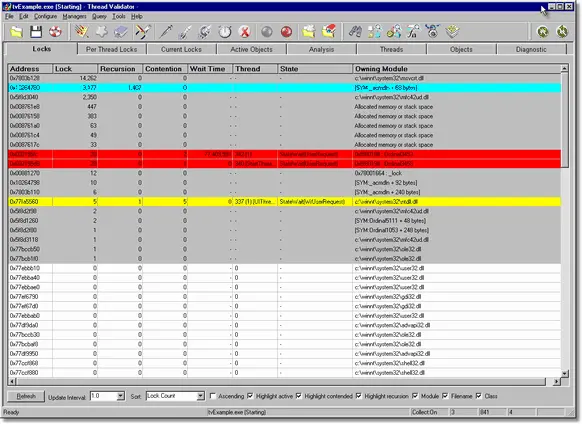
Task: Toggle the Filename checkbox
Action: (445, 396)
